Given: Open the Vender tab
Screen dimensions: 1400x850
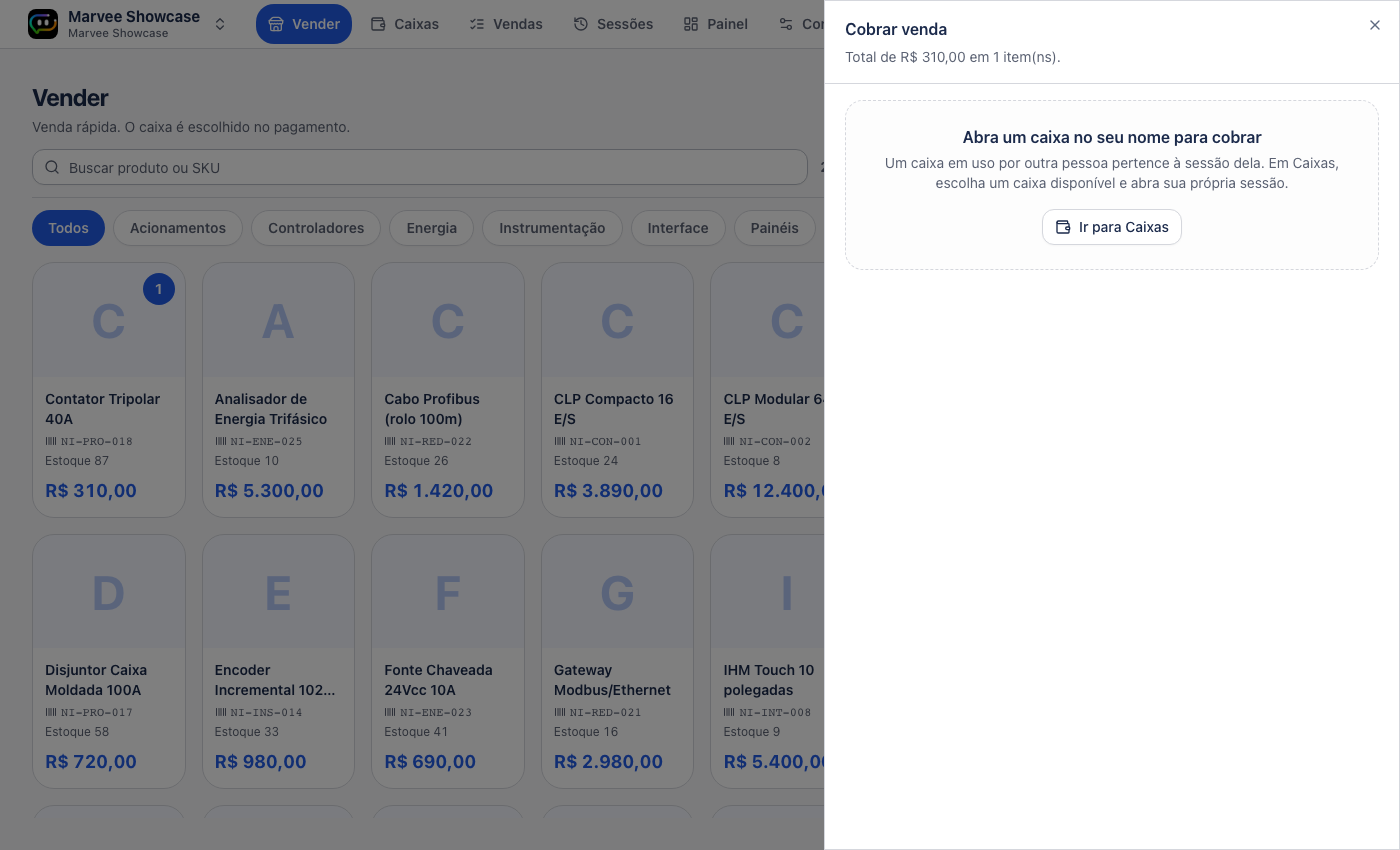Looking at the screenshot, I should pos(304,24).
